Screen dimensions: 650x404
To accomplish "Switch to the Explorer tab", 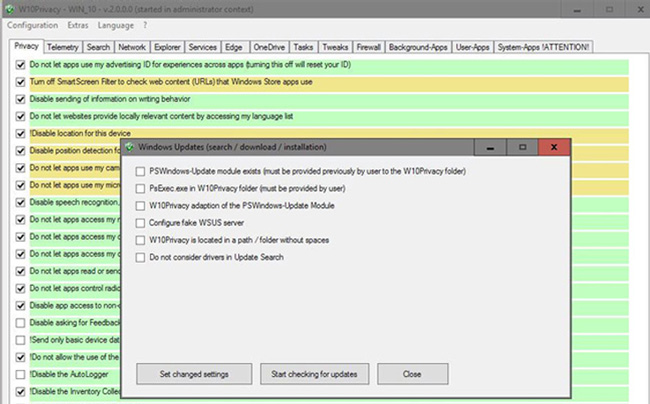I will click(167, 47).
